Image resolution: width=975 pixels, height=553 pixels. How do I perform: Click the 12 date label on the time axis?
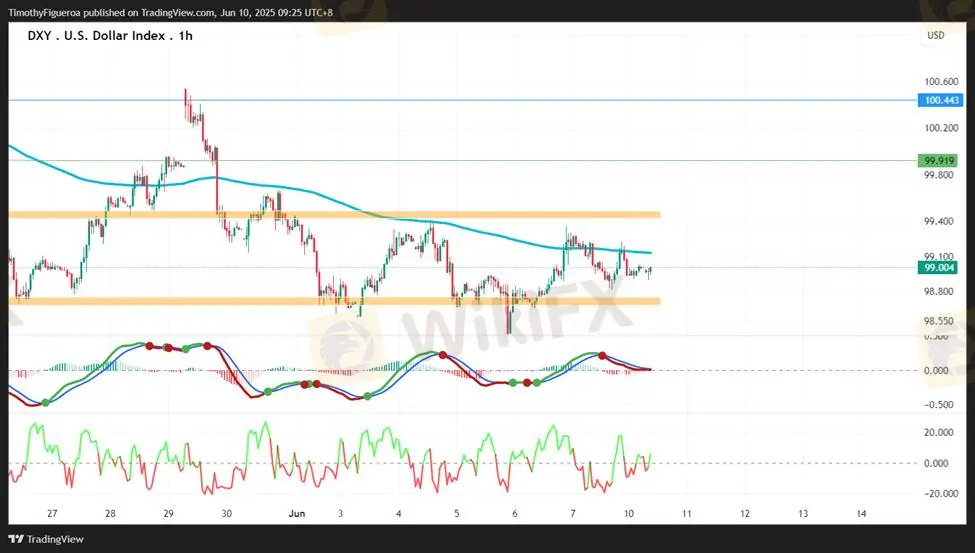point(745,514)
